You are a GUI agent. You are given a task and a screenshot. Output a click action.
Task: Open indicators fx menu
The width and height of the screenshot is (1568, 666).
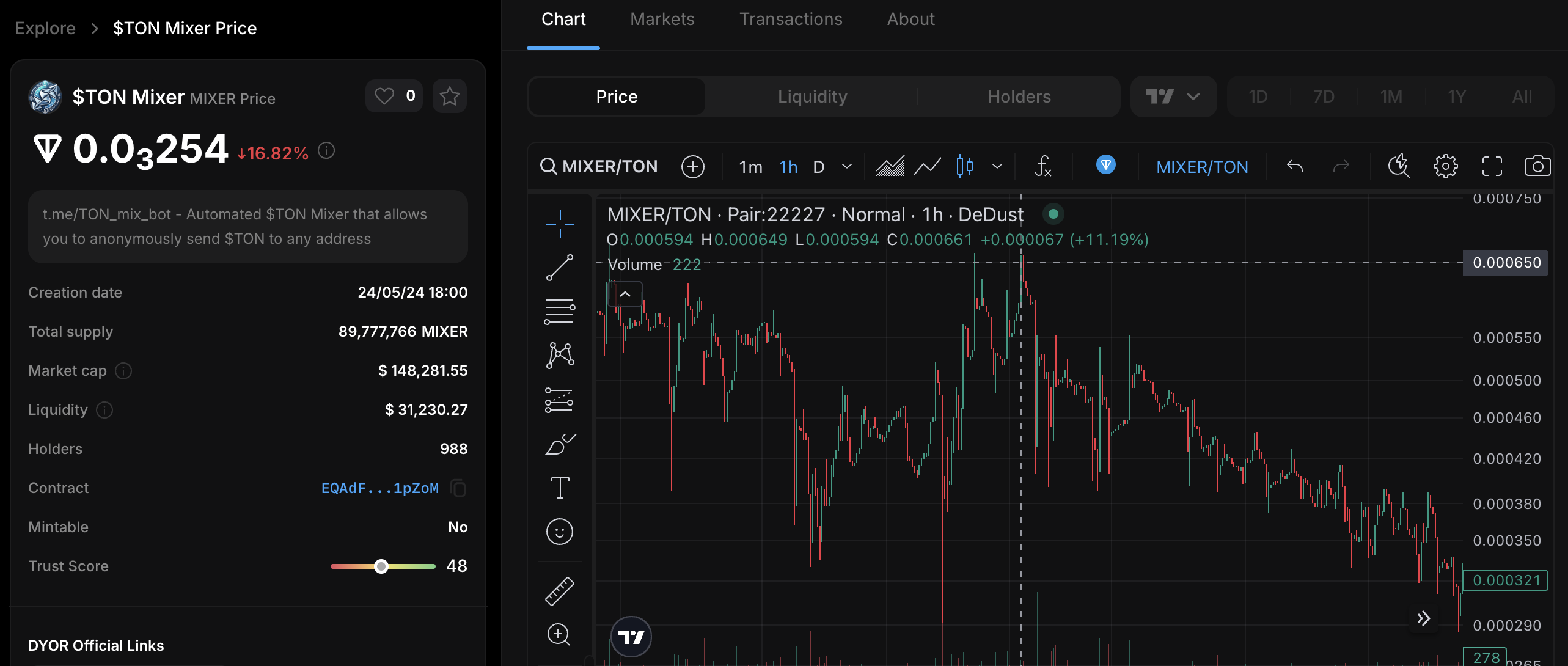(1043, 166)
